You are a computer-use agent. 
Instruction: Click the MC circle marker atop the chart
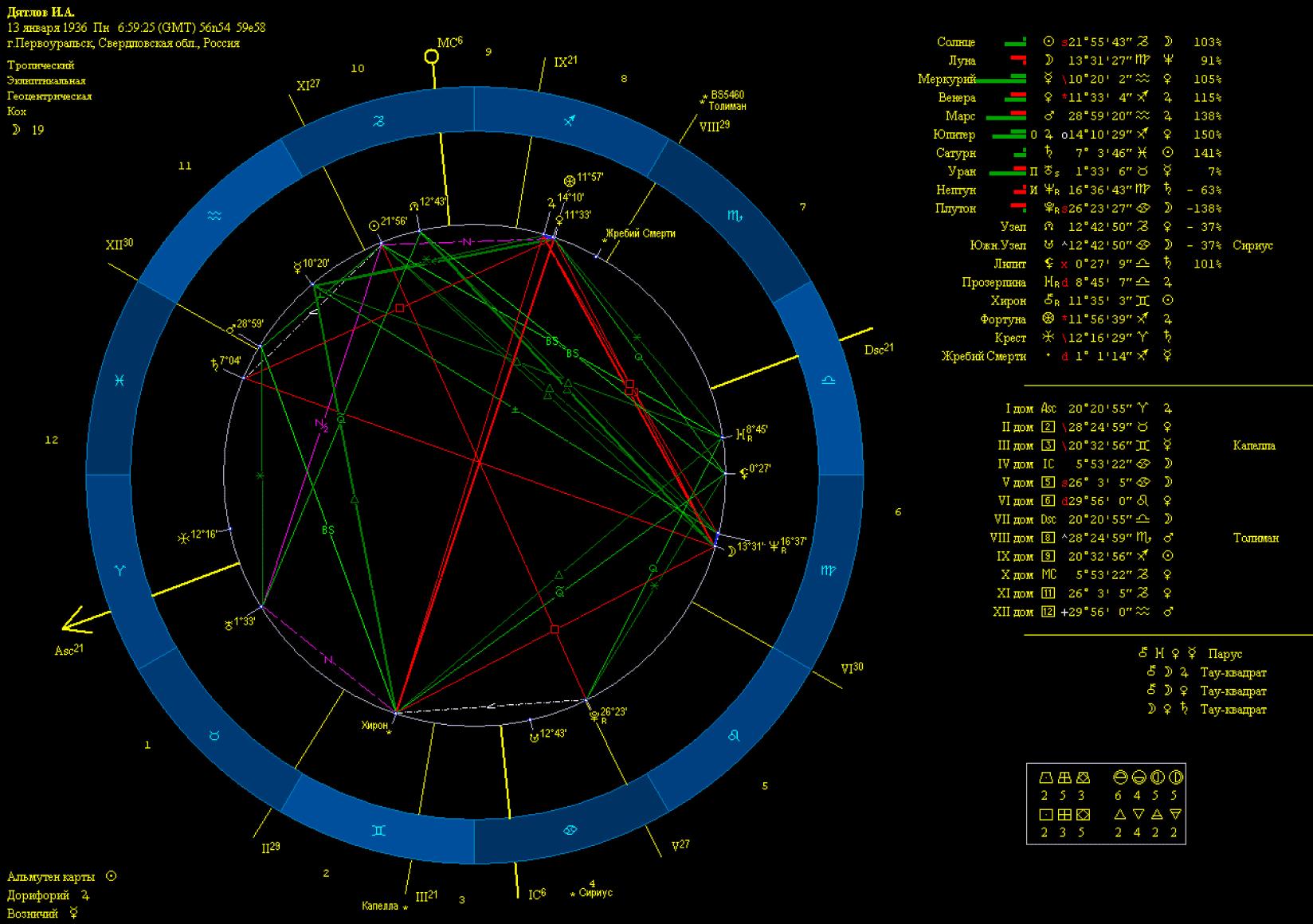click(431, 57)
